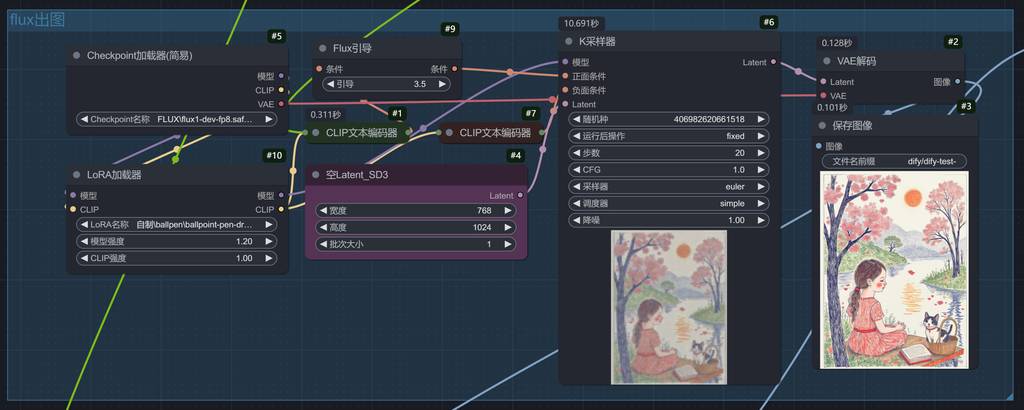The width and height of the screenshot is (1024, 410).
Task: Click the saved image preview in 保存图像
Action: pos(895,268)
